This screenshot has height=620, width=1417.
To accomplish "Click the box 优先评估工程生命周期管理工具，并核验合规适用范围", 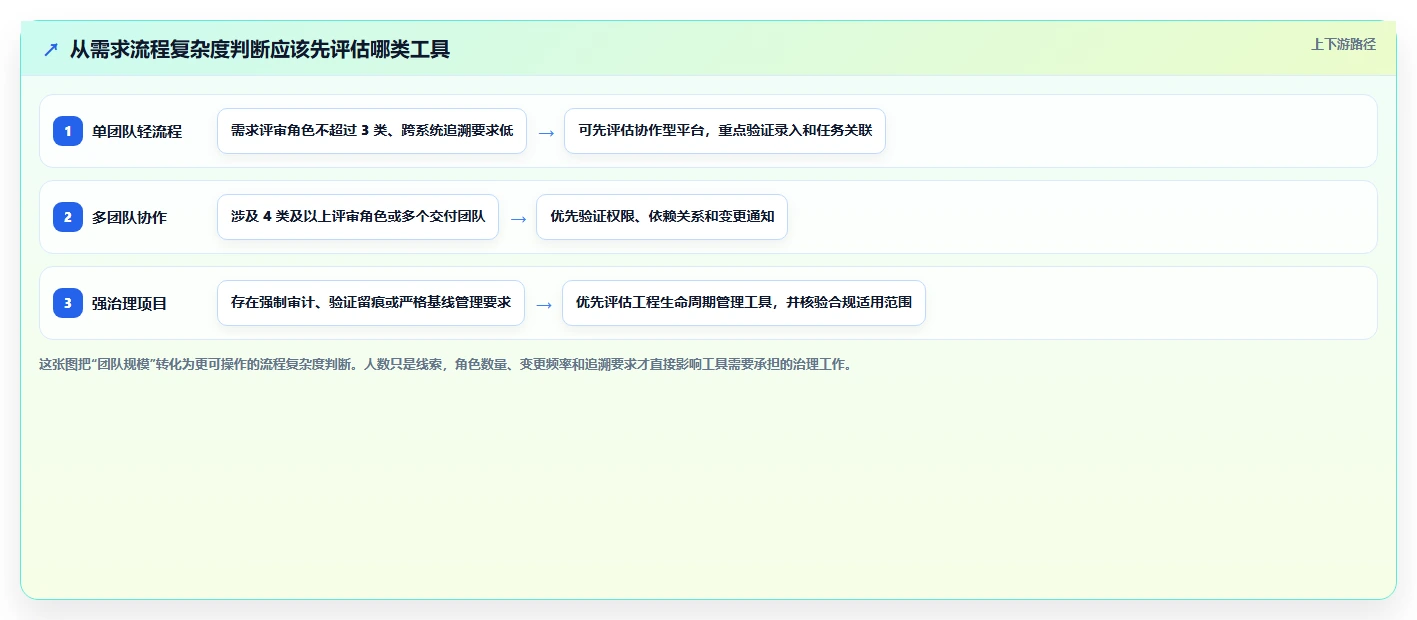I will tap(744, 303).
